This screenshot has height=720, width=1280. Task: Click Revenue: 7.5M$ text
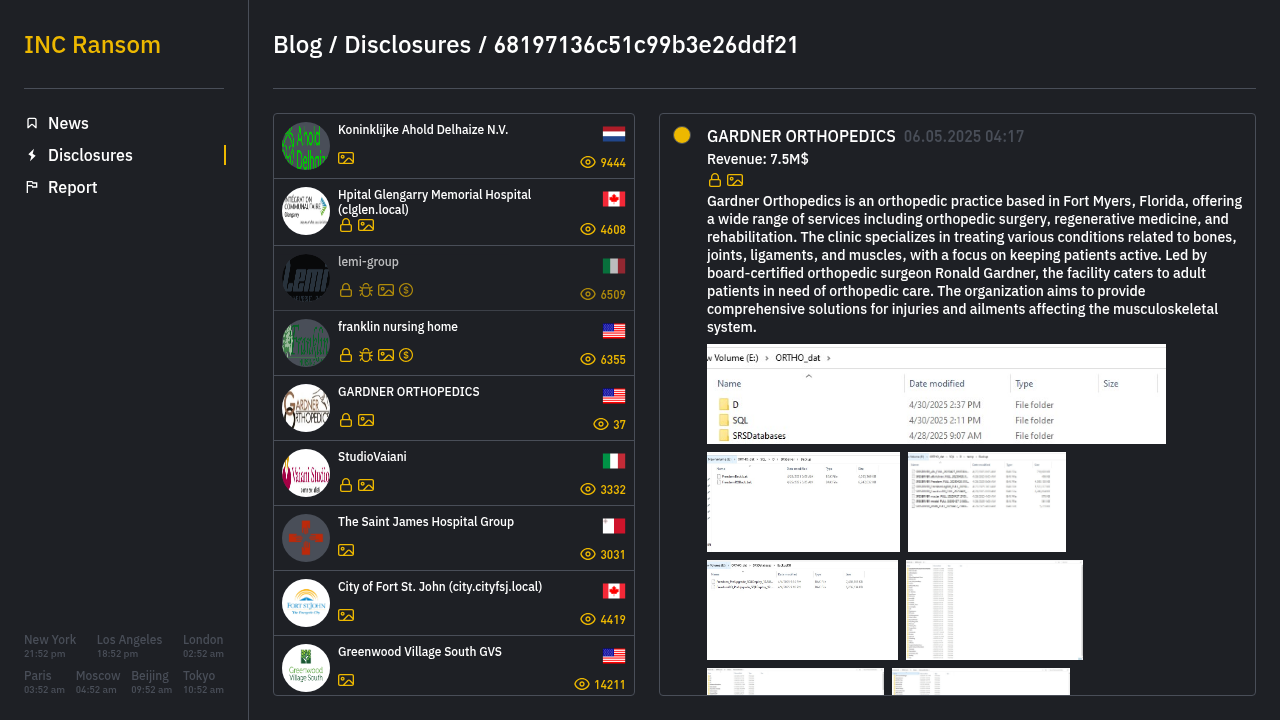click(x=758, y=159)
